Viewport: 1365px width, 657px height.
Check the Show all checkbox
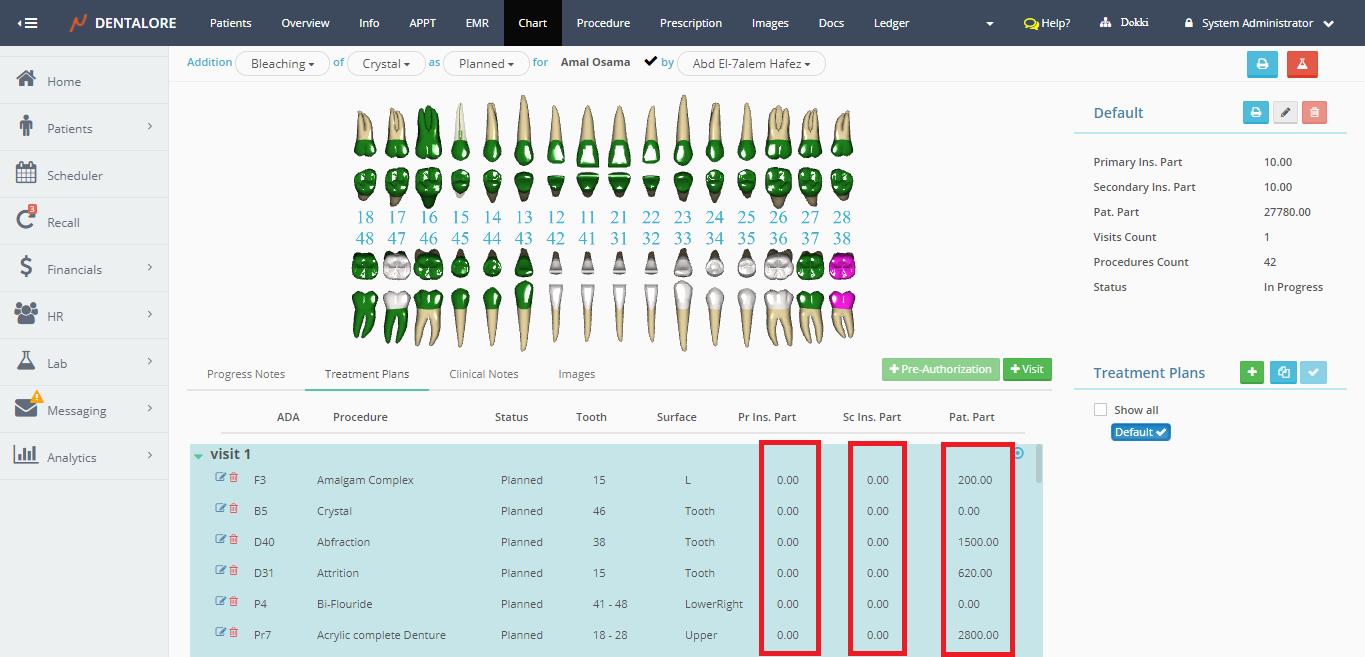pos(1101,410)
